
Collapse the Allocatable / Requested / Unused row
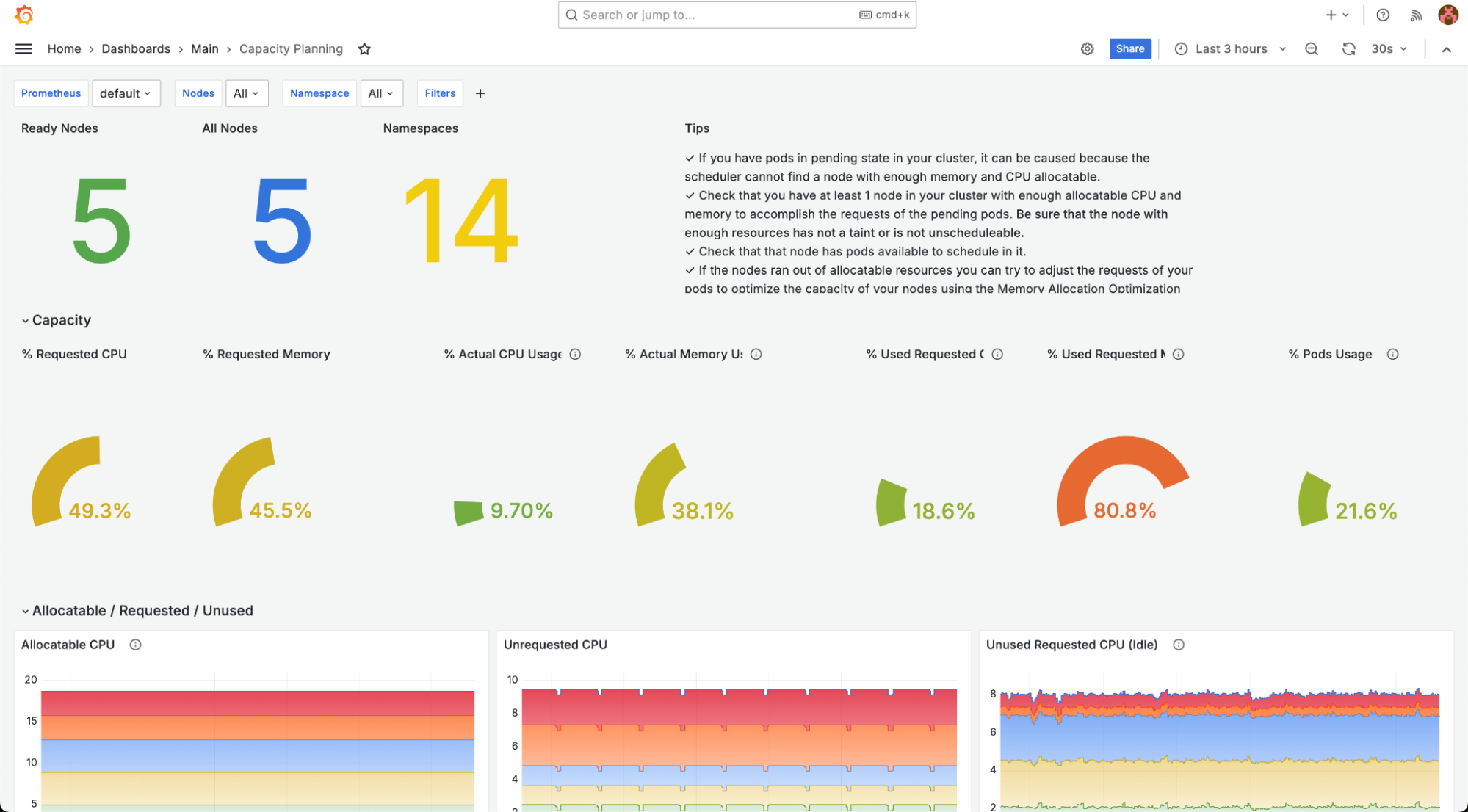click(x=26, y=611)
